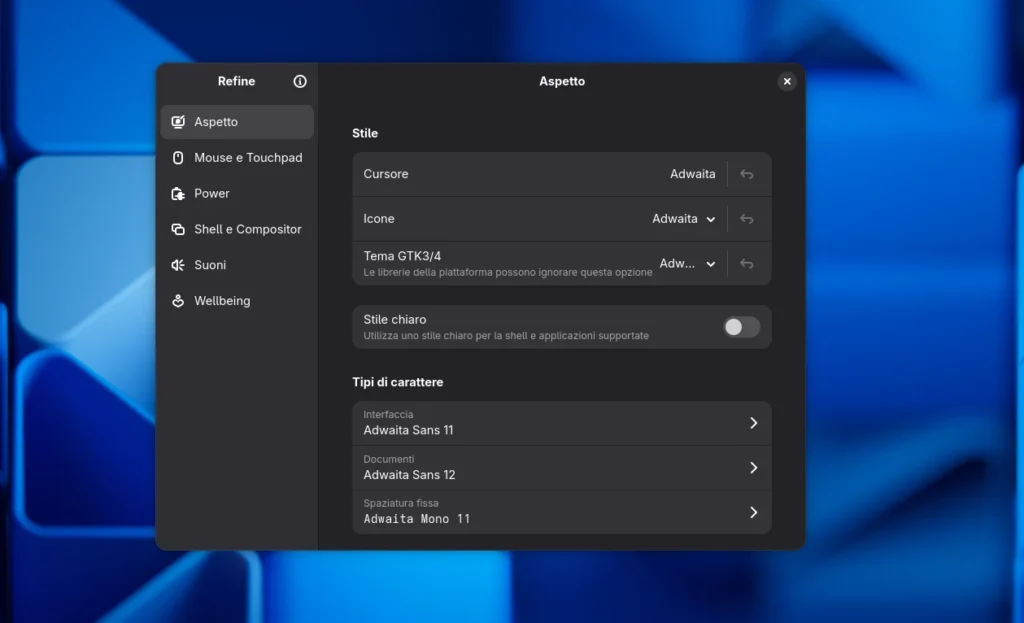Select the Aspetto sidebar icon
The width and height of the screenshot is (1024, 623).
click(x=177, y=121)
